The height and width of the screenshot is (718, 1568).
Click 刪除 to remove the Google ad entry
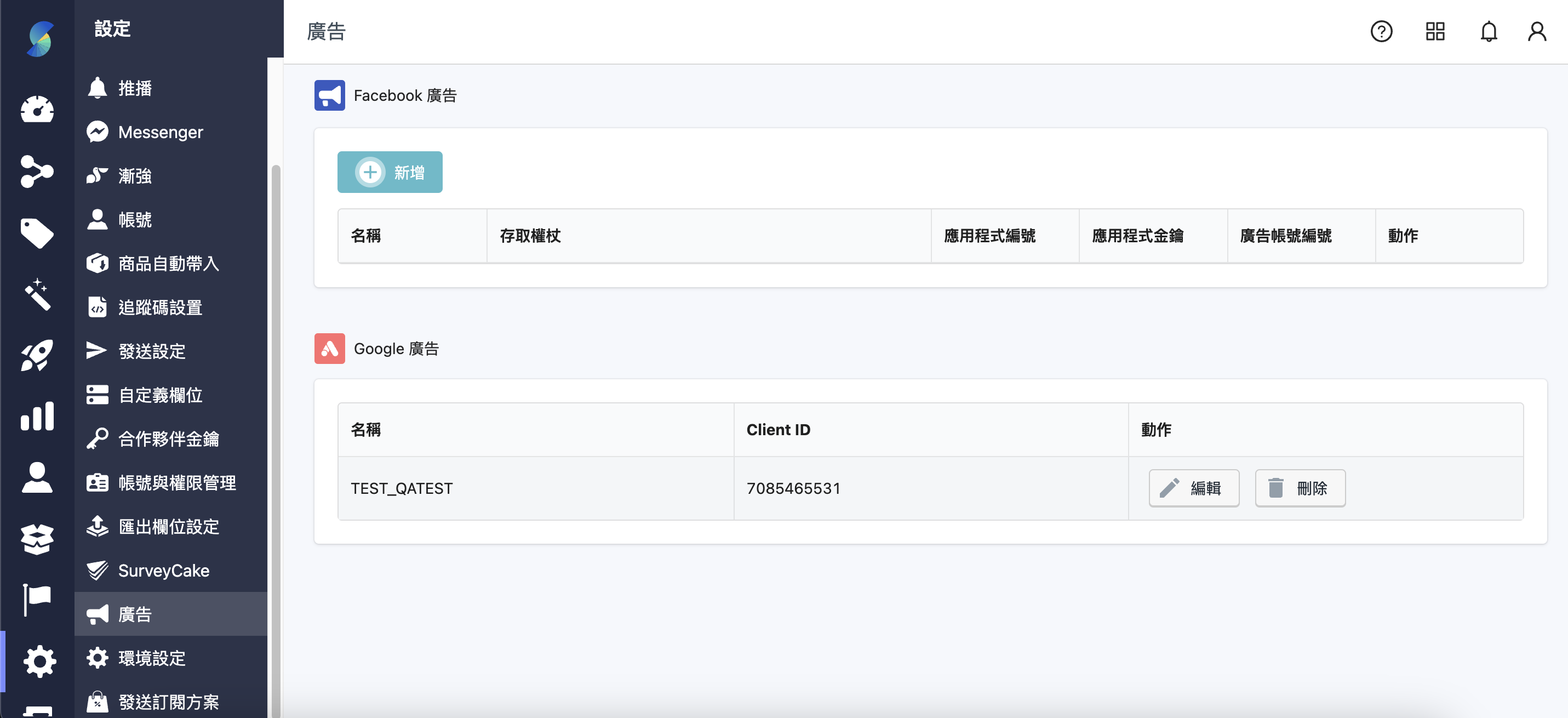[x=1300, y=488]
